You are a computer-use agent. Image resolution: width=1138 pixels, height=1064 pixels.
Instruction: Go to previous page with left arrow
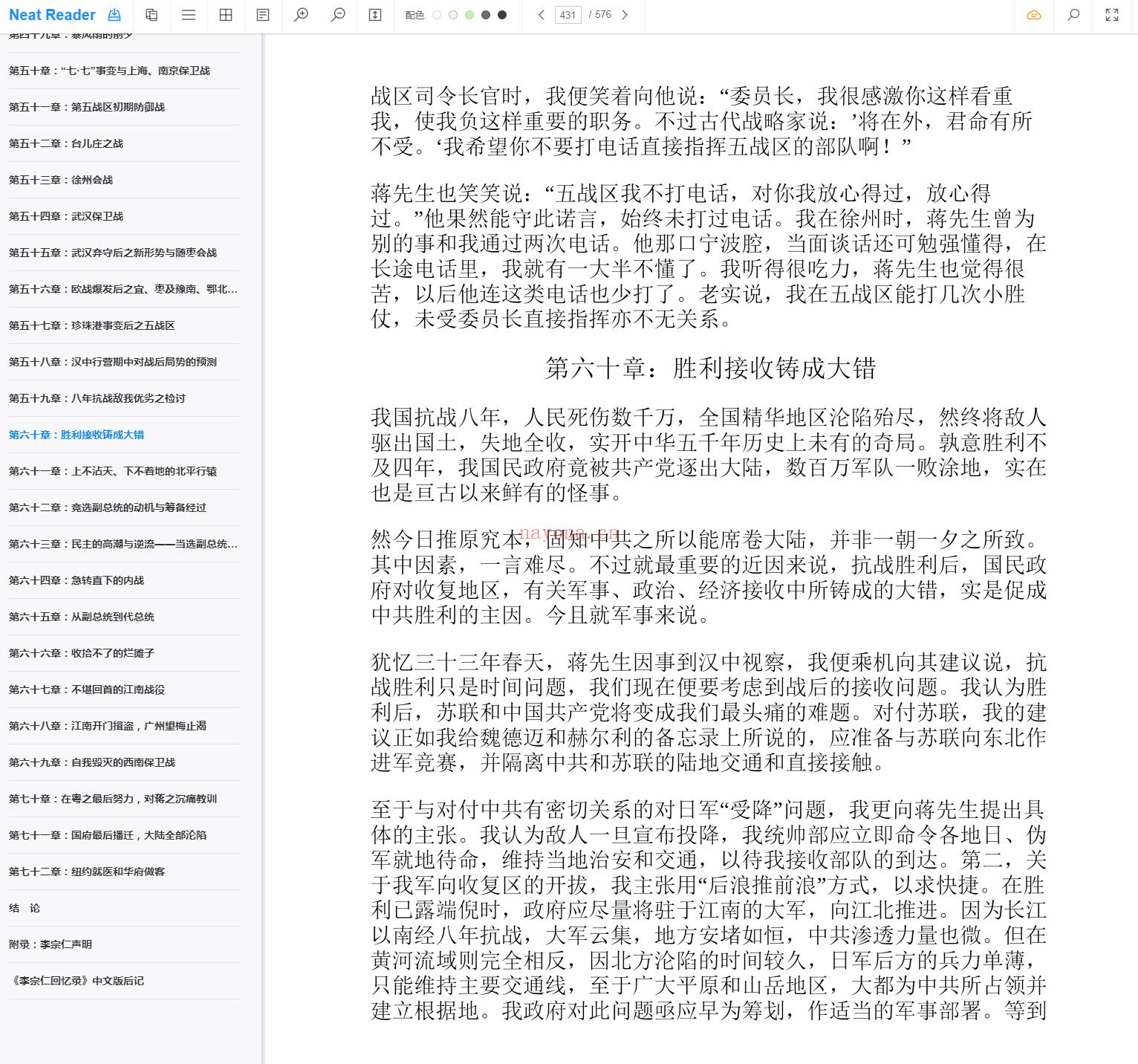pyautogui.click(x=542, y=15)
